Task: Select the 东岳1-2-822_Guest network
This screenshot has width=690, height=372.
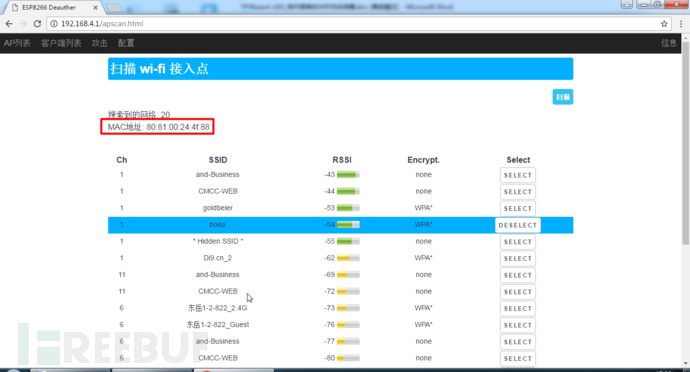Action: [518, 326]
